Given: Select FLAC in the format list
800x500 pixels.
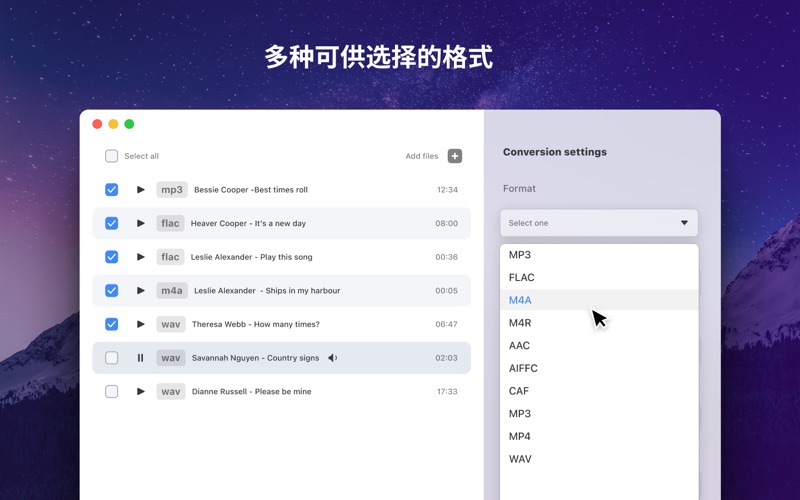Looking at the screenshot, I should [521, 277].
